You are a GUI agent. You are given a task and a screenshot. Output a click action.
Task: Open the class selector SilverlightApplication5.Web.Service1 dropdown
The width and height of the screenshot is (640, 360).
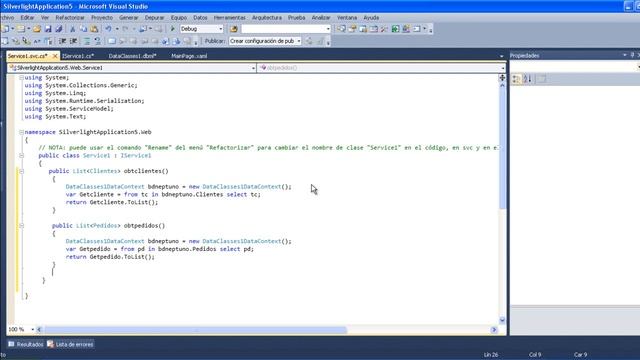[x=253, y=68]
